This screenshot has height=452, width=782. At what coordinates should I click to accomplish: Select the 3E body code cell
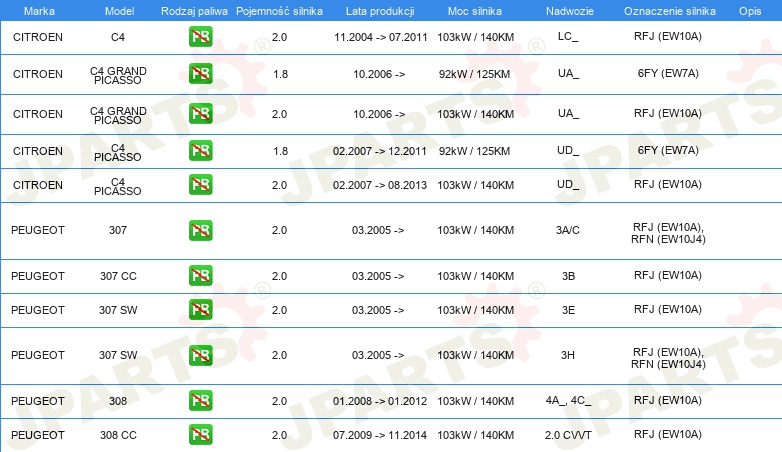coord(568,310)
